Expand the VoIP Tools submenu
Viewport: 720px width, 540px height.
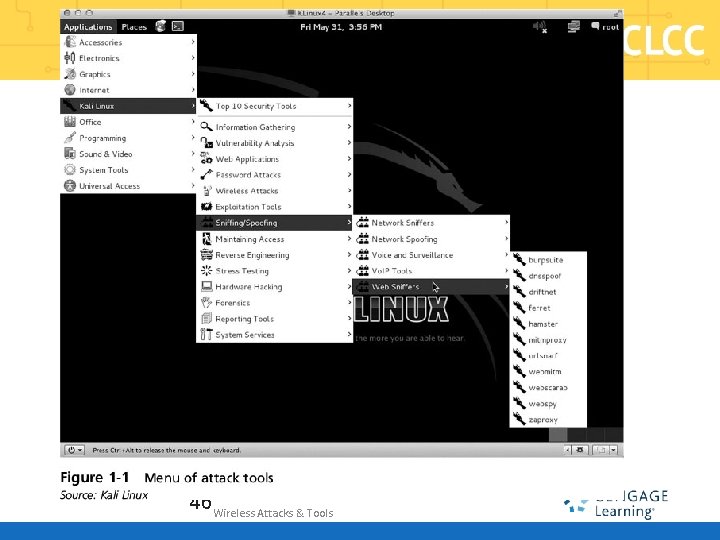(431, 271)
